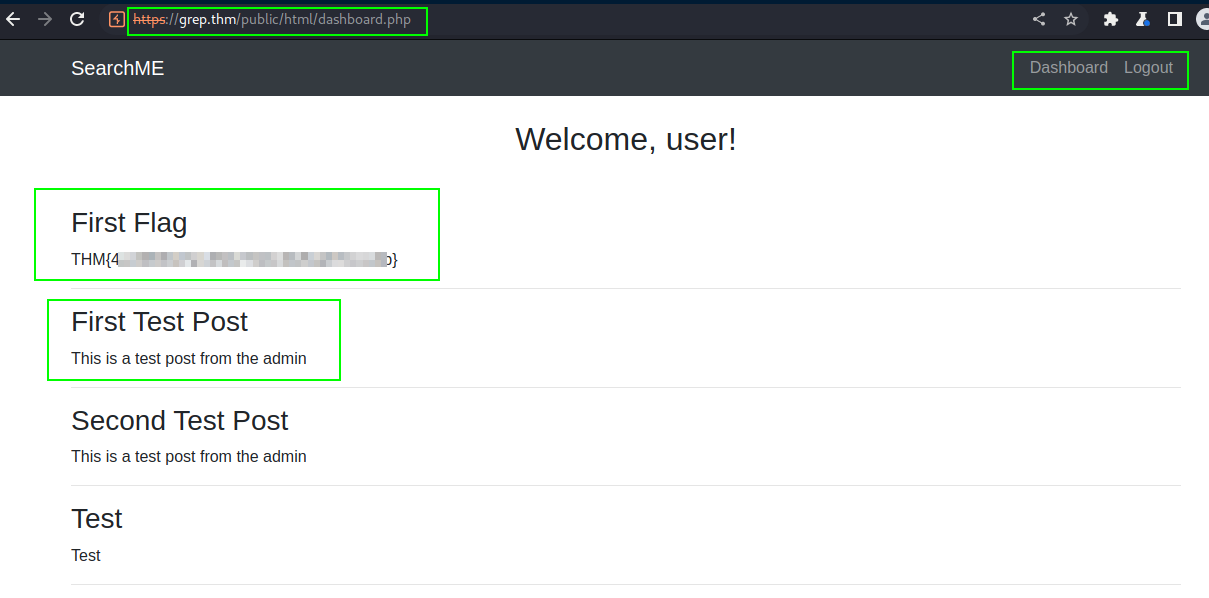Click the blurred THM flag text
This screenshot has width=1209, height=598.
click(x=234, y=260)
